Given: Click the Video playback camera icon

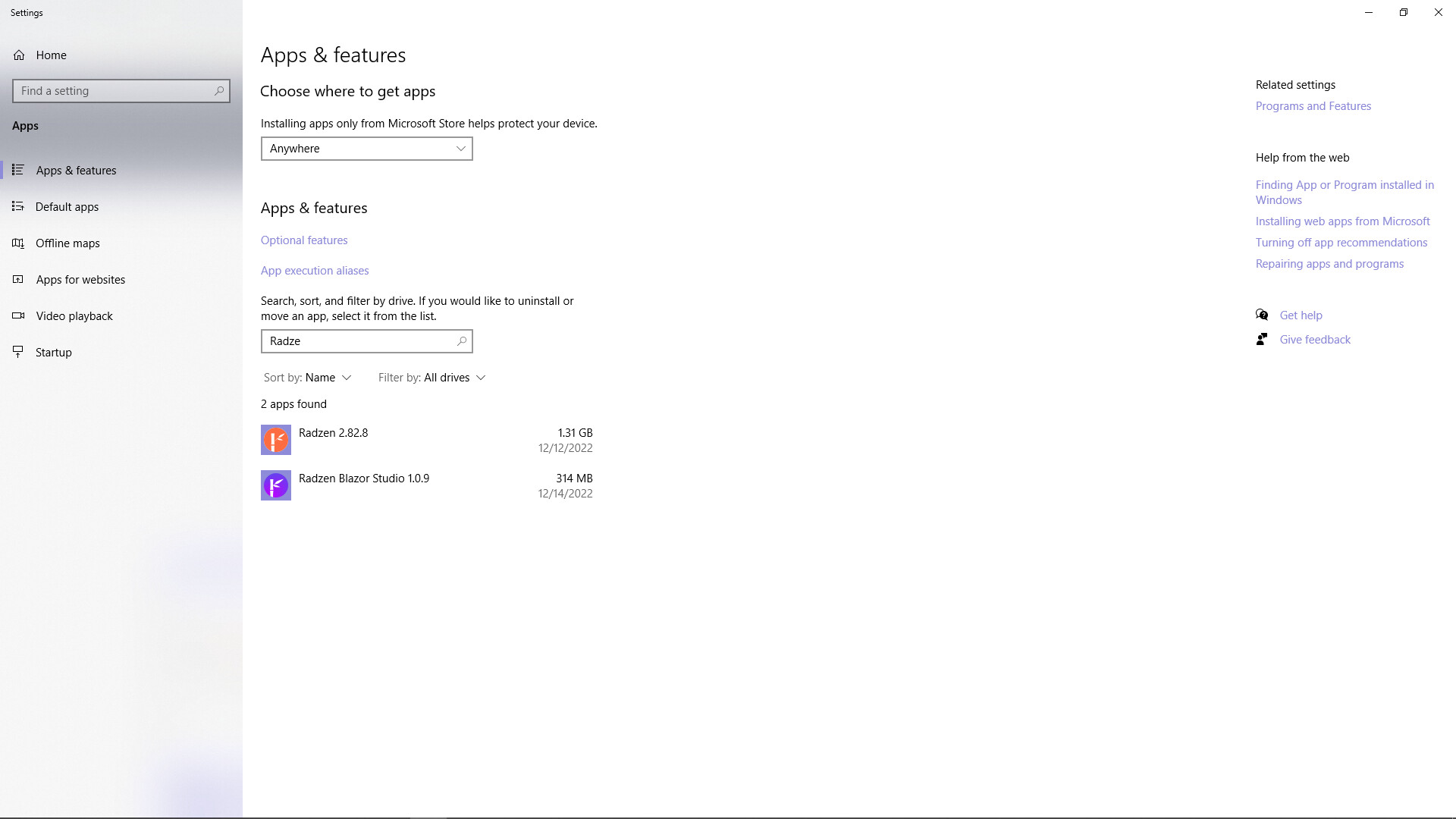Looking at the screenshot, I should (x=18, y=316).
